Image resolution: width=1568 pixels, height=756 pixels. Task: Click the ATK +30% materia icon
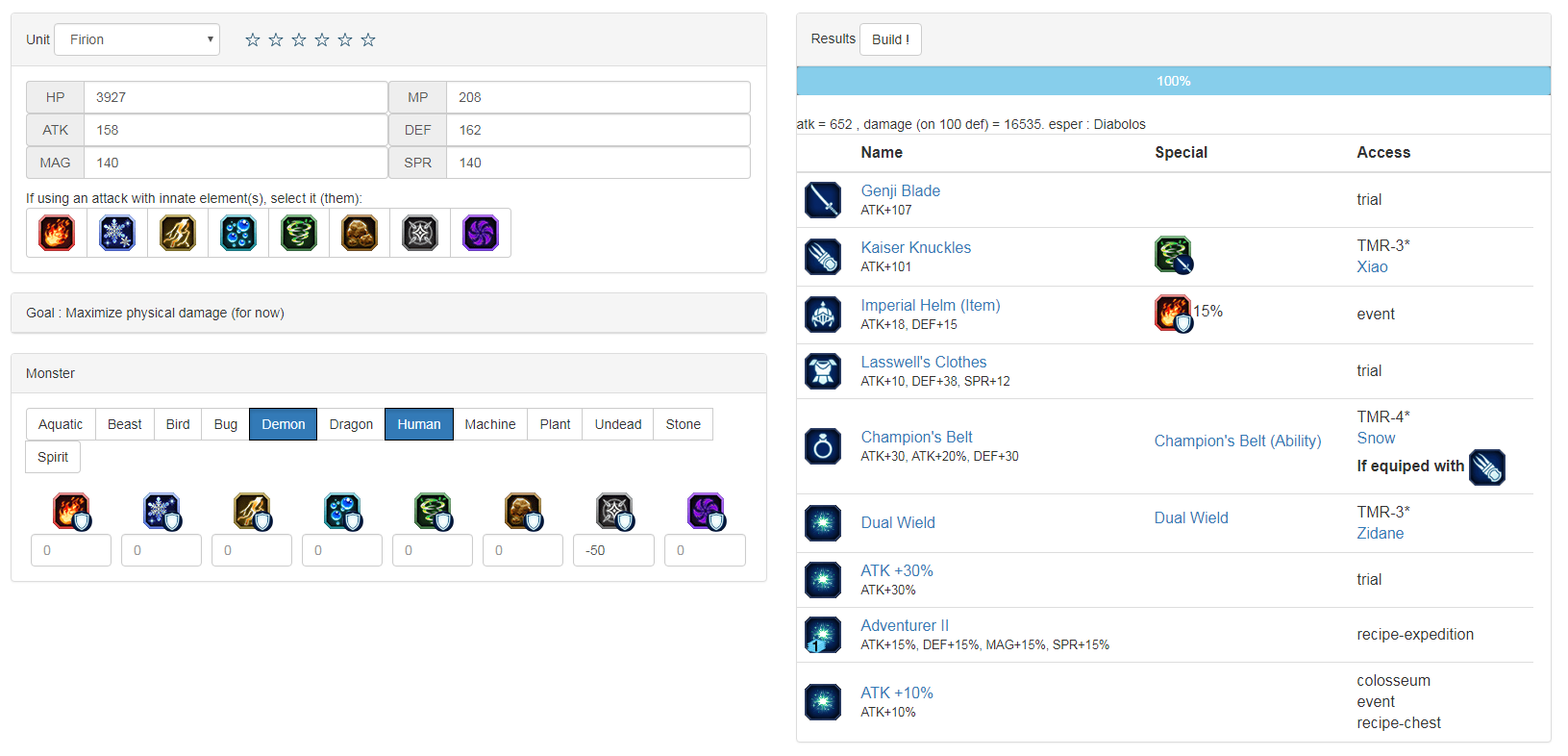coord(823,580)
